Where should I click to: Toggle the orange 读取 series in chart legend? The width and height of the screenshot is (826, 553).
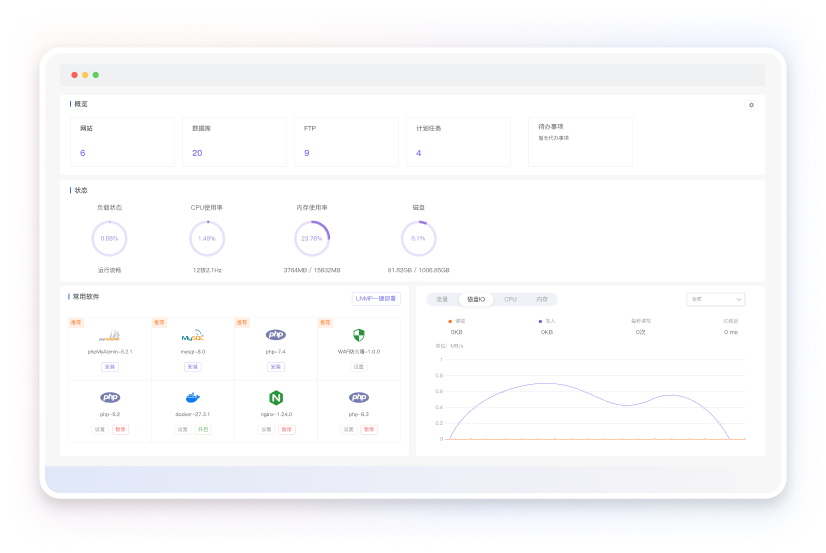(456, 322)
